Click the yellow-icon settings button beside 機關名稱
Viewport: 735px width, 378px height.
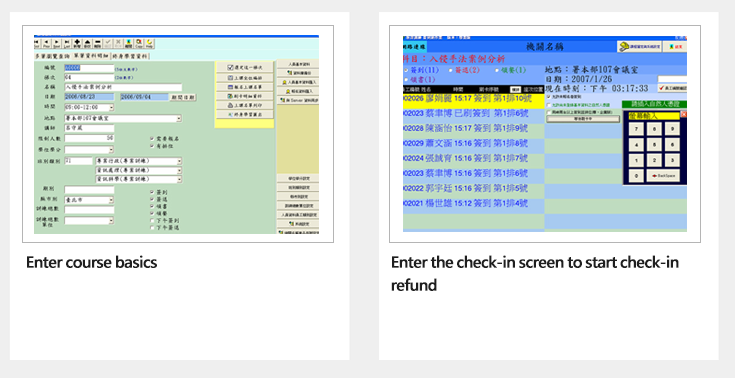(x=639, y=47)
